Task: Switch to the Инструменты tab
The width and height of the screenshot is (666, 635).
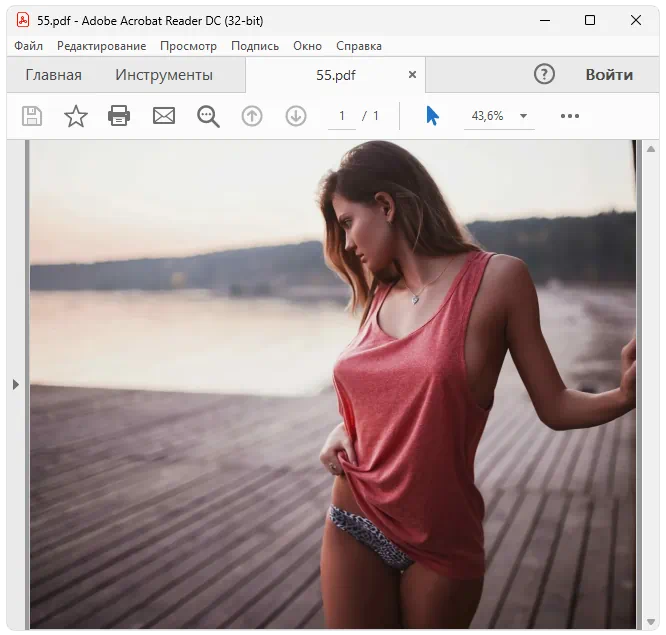Action: [164, 75]
